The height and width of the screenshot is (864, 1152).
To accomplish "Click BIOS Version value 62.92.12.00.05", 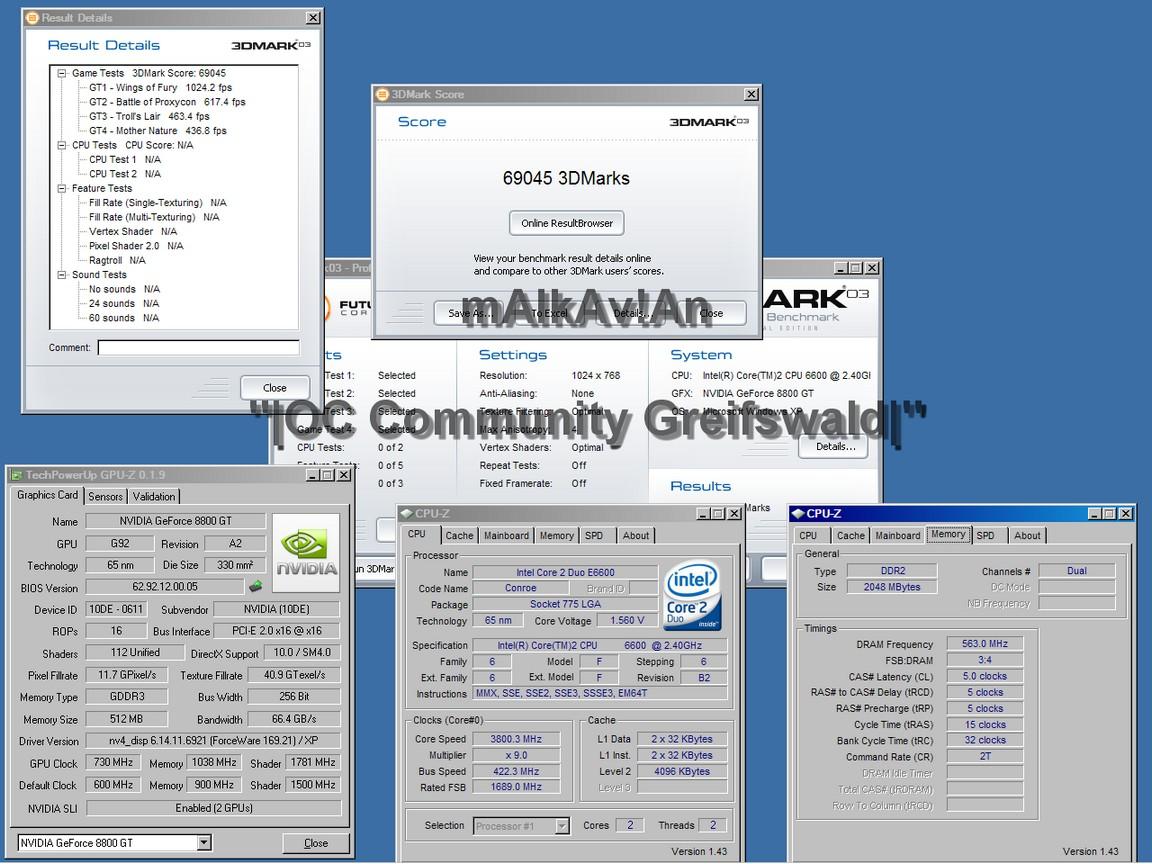I will pos(165,587).
